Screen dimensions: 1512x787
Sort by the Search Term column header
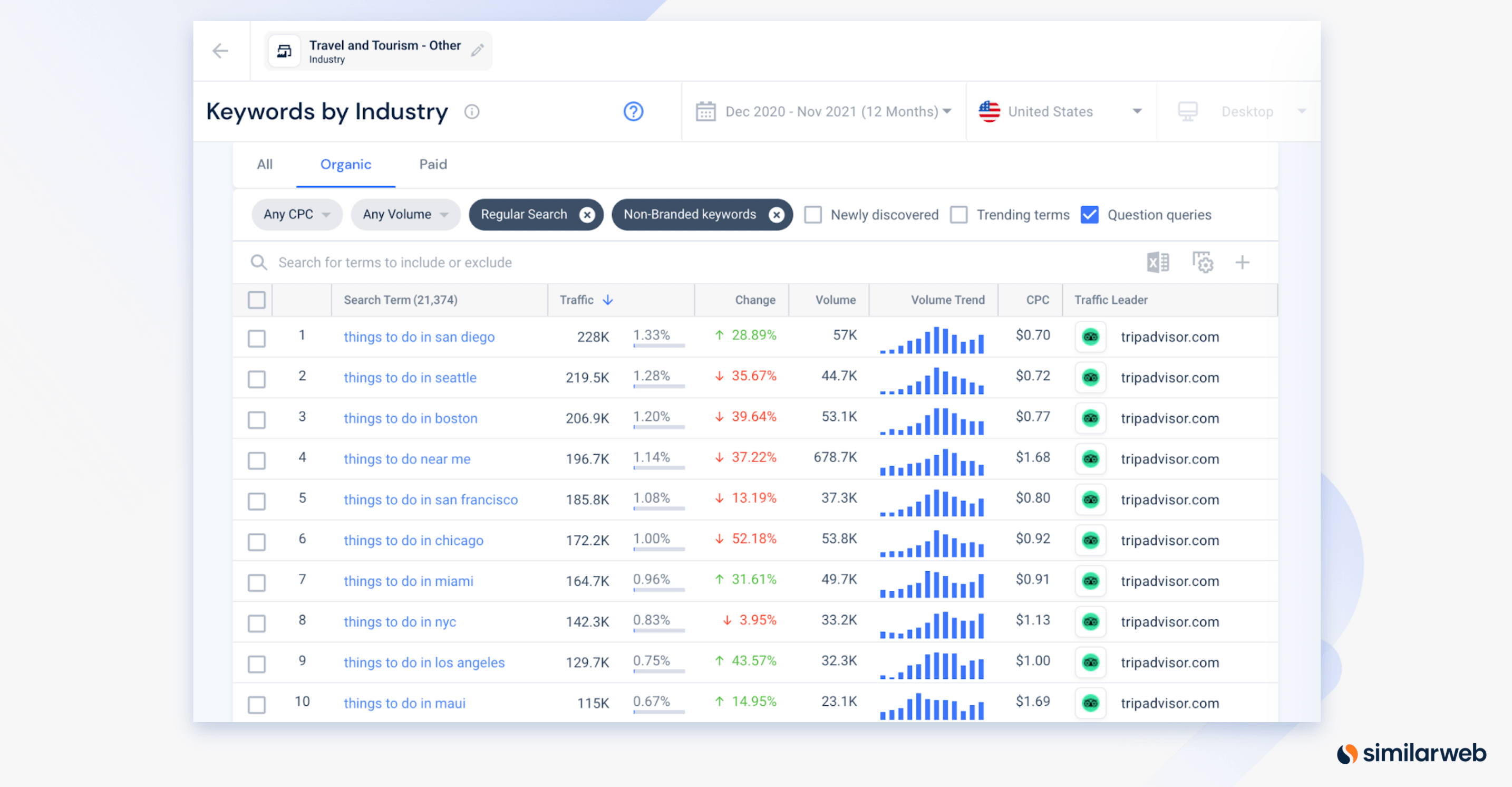point(400,300)
